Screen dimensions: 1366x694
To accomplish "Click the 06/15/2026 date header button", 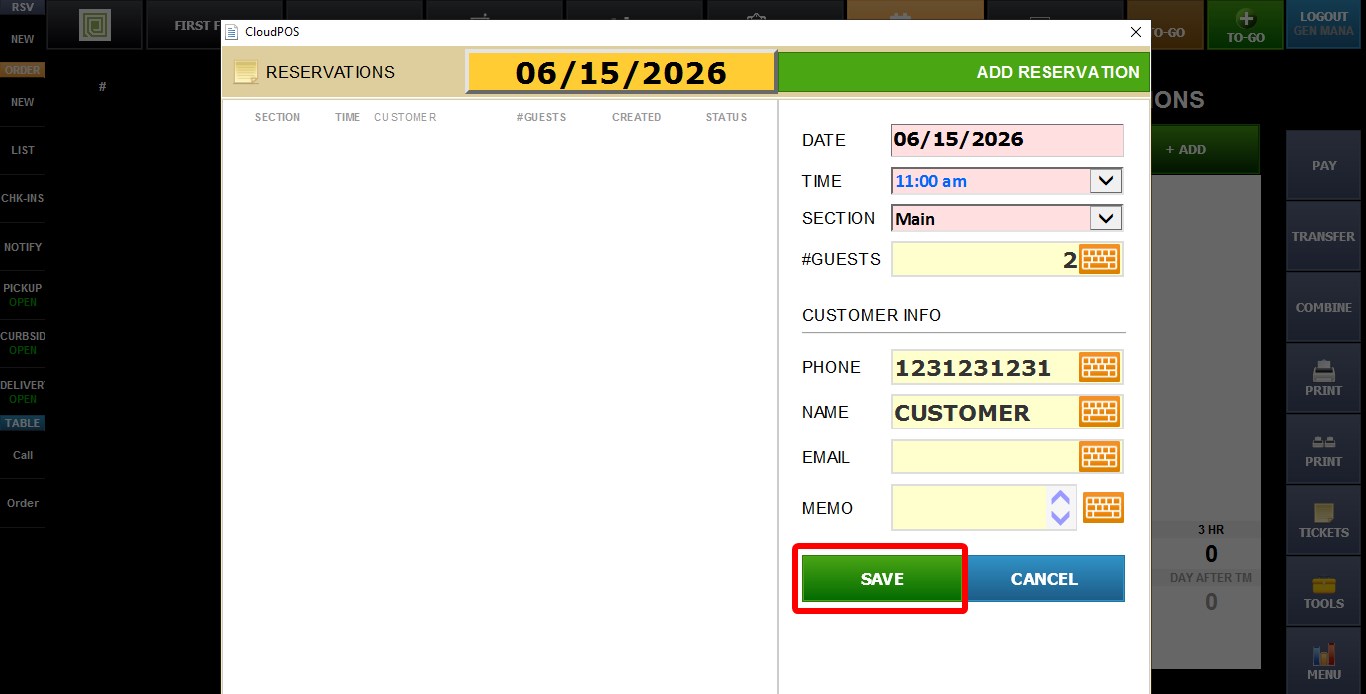I will [621, 72].
